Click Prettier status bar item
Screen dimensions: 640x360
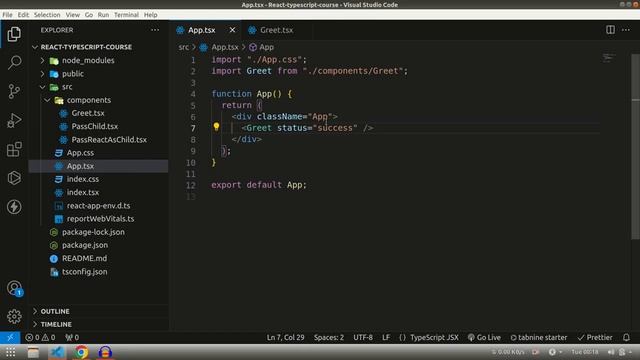pos(595,338)
